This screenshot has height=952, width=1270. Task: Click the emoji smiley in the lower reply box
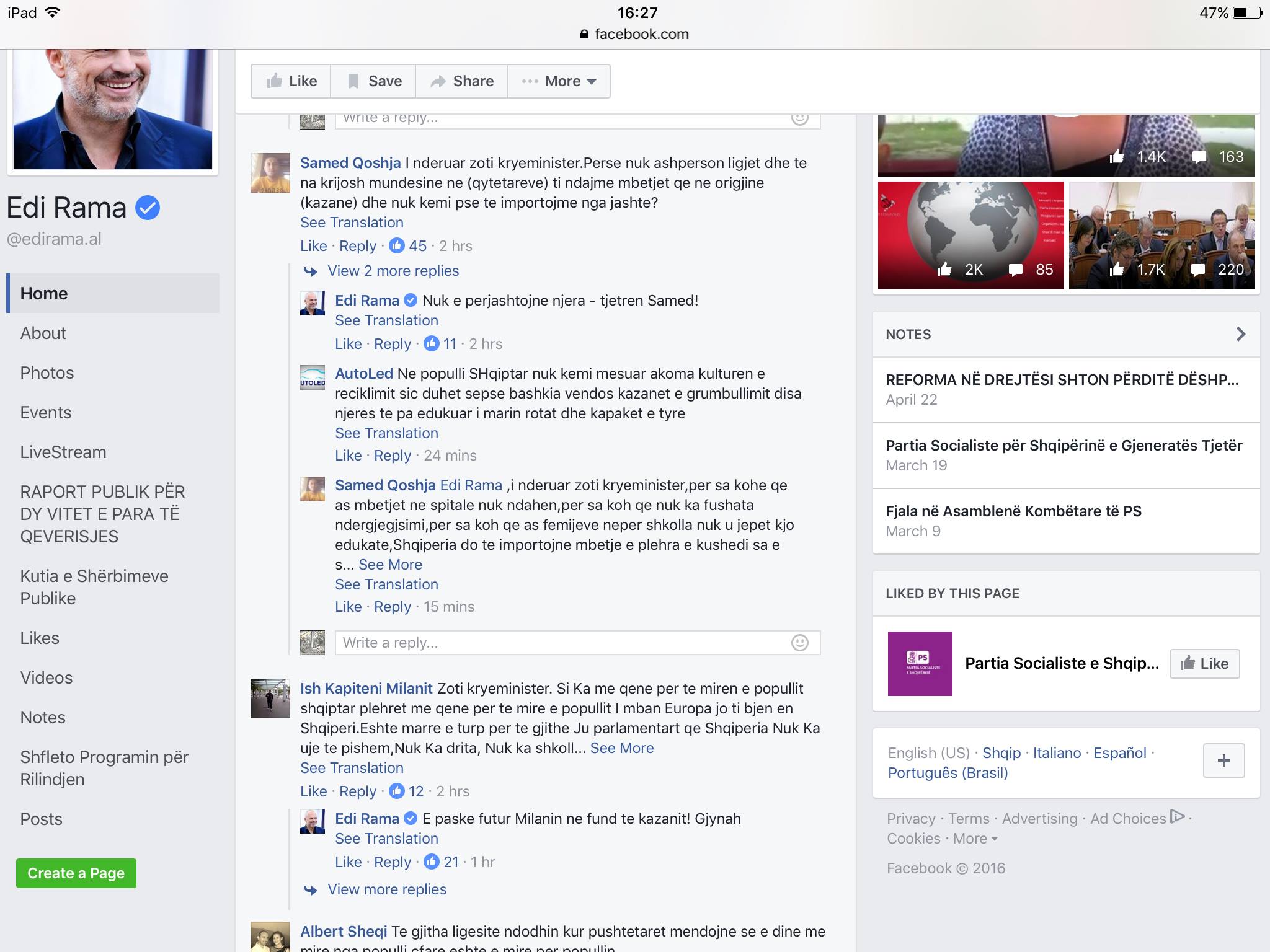[800, 643]
